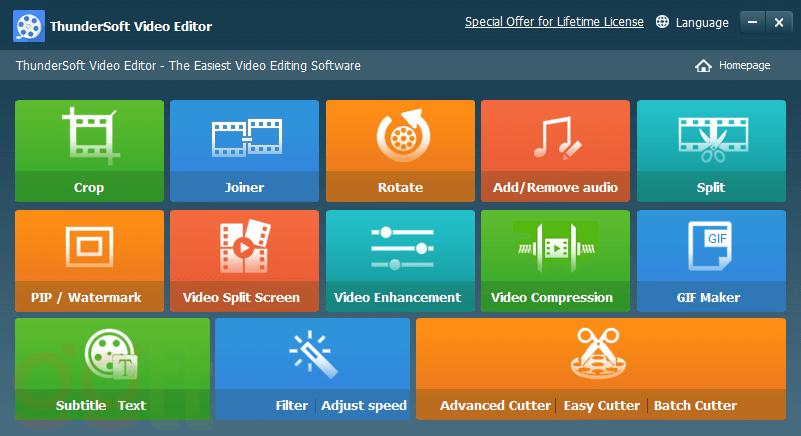
Task: Select Adjust speed option
Action: [365, 406]
